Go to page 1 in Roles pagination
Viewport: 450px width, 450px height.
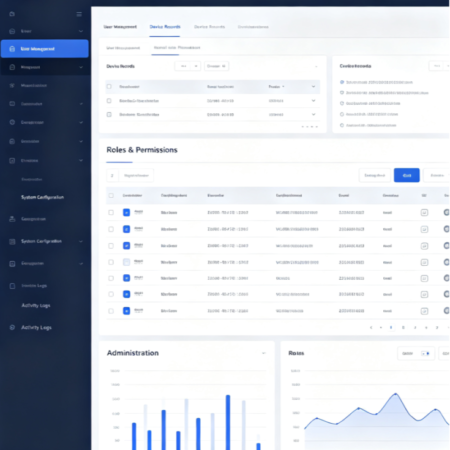pos(391,328)
